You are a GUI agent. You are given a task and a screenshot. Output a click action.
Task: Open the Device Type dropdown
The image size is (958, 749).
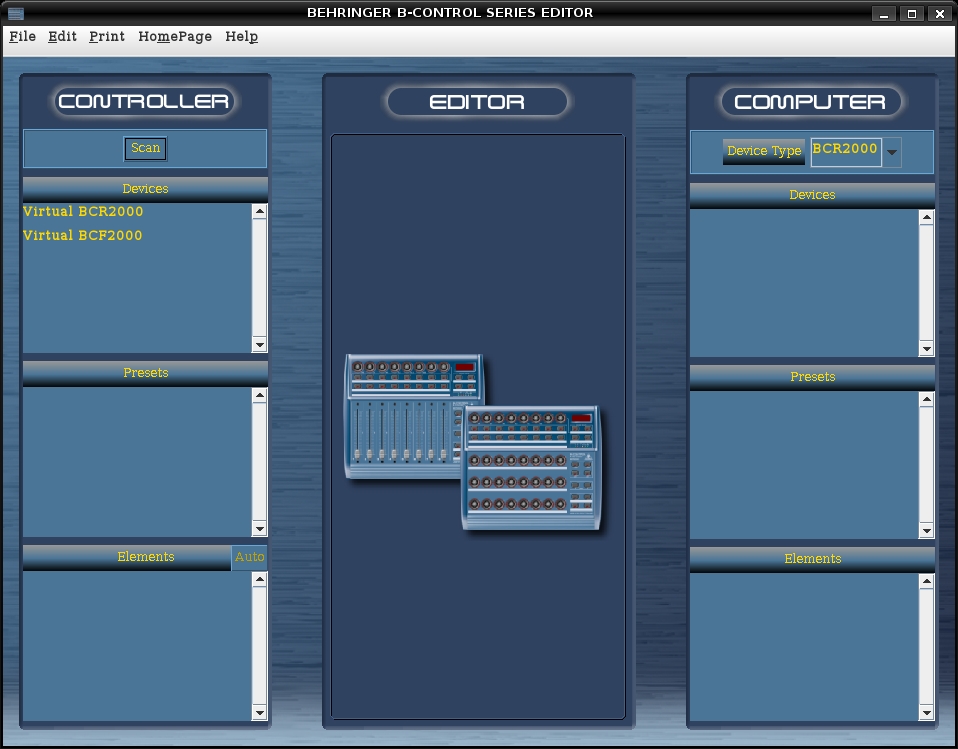click(x=890, y=152)
